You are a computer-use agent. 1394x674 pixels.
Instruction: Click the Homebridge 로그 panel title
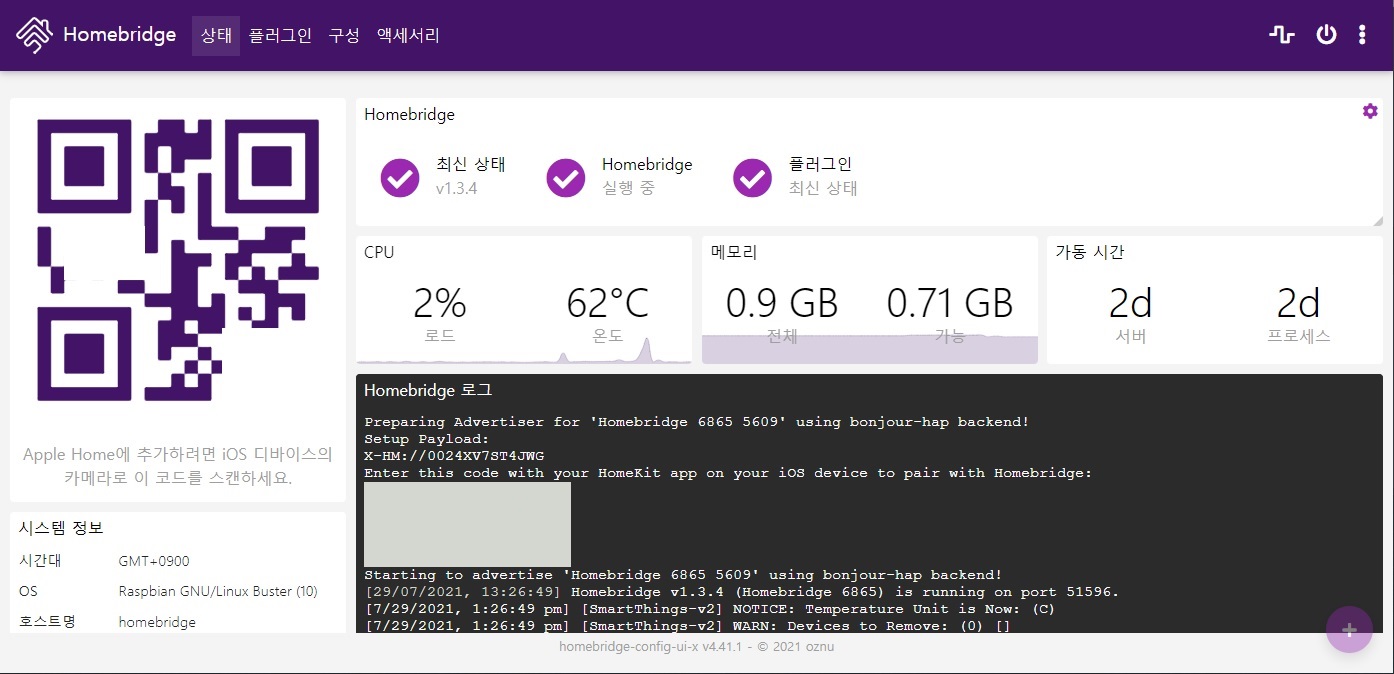[x=428, y=390]
